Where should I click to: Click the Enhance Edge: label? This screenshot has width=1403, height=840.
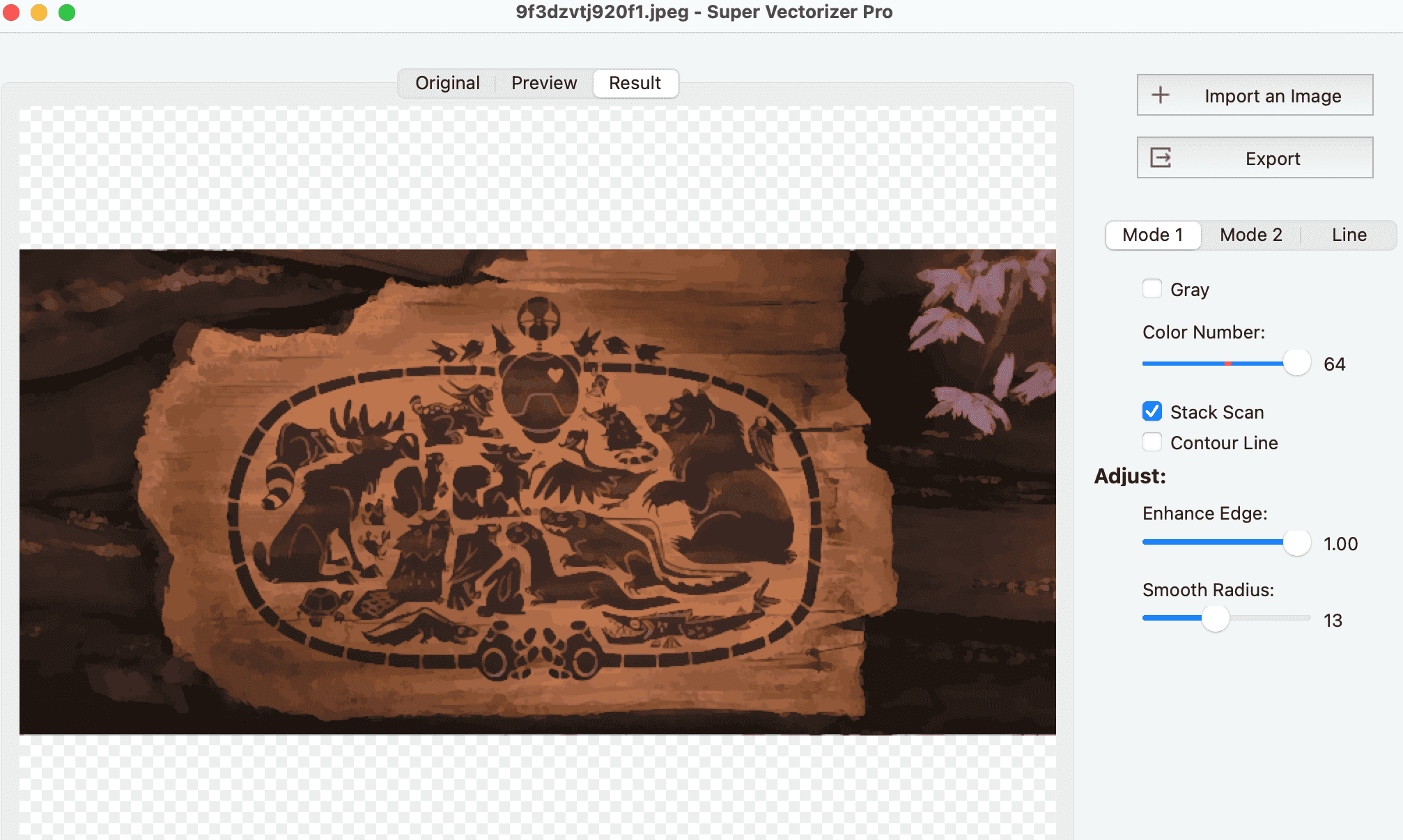[1204, 513]
